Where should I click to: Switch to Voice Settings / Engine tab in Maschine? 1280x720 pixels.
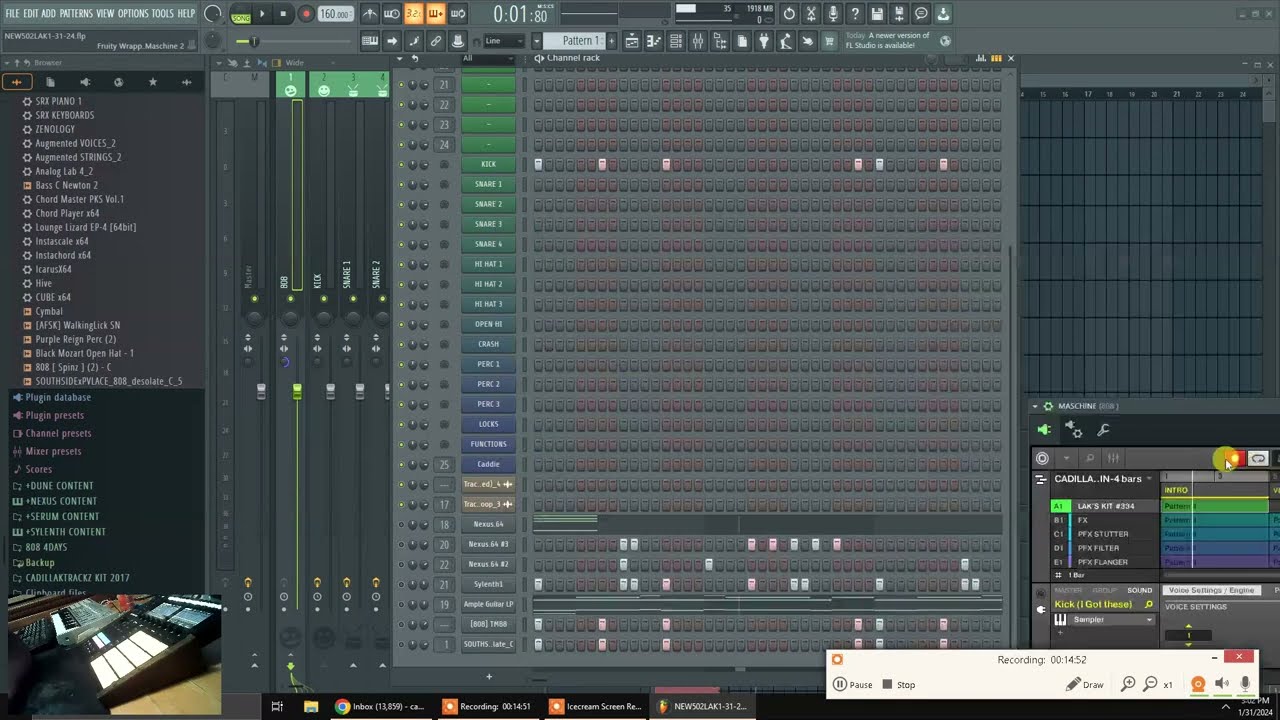(x=1209, y=591)
